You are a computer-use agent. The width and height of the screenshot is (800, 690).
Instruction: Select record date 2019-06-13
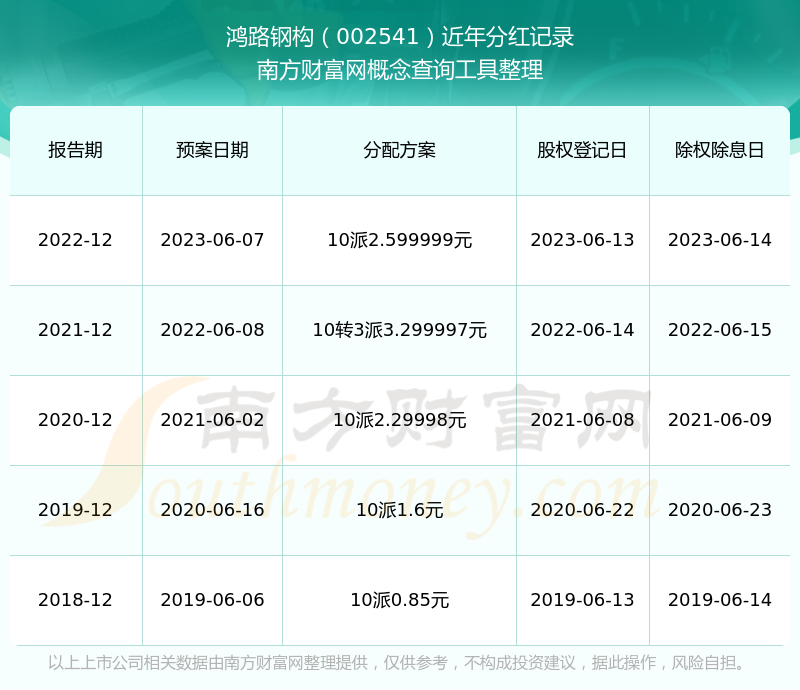click(582, 600)
